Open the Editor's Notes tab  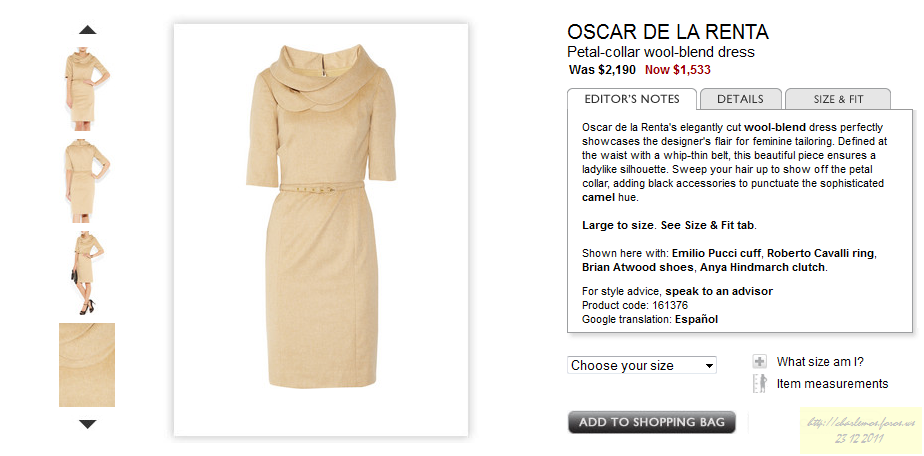coord(632,99)
